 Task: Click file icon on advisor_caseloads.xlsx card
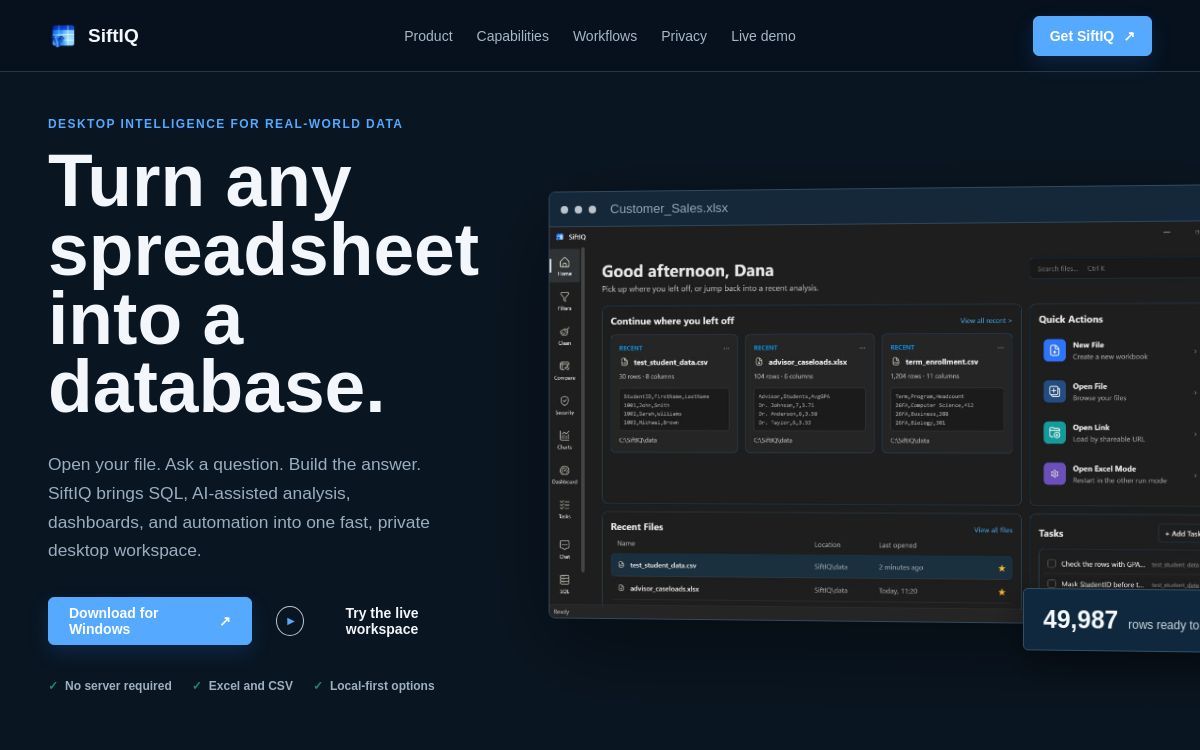point(760,362)
